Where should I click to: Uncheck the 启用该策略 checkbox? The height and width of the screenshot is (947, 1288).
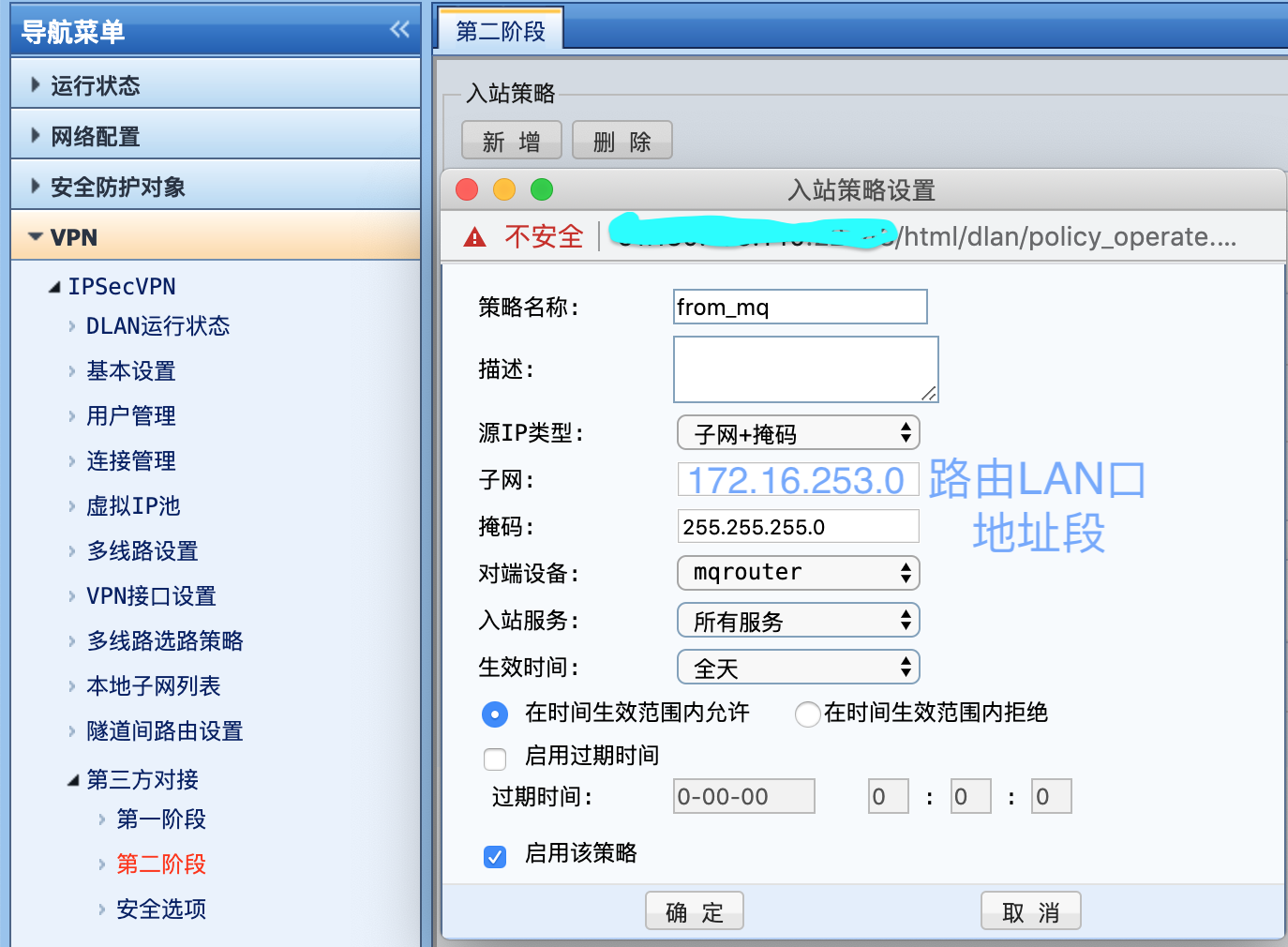click(495, 855)
